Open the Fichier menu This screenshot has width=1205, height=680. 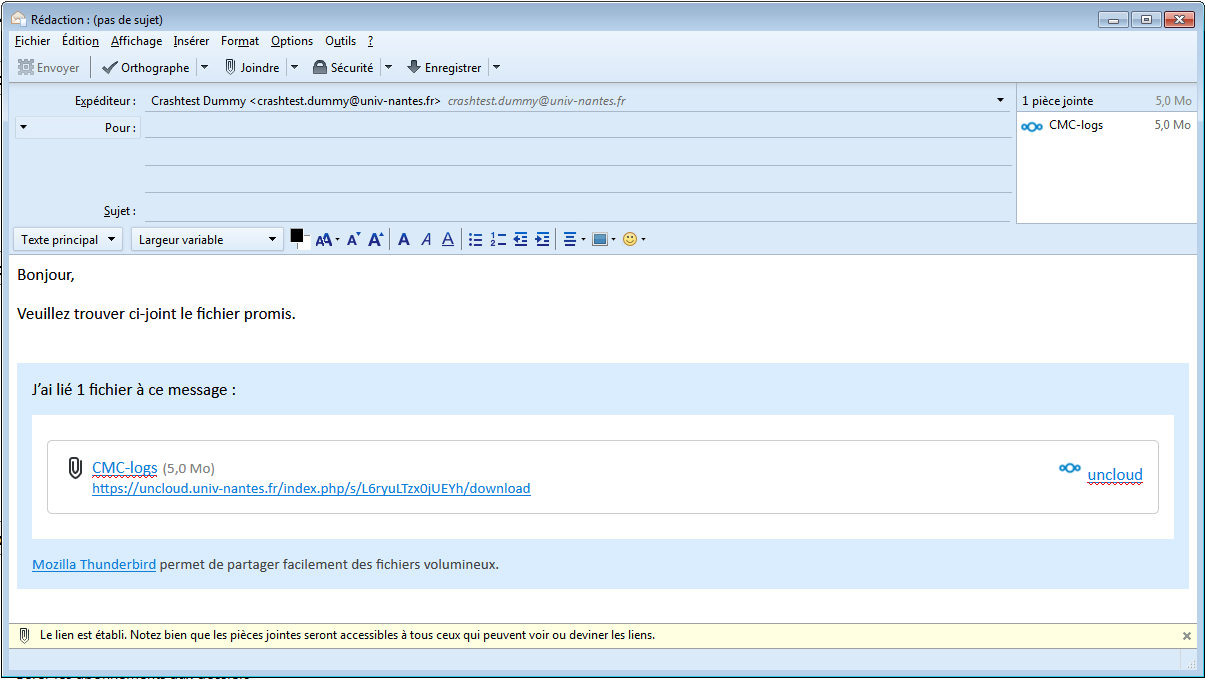point(32,41)
